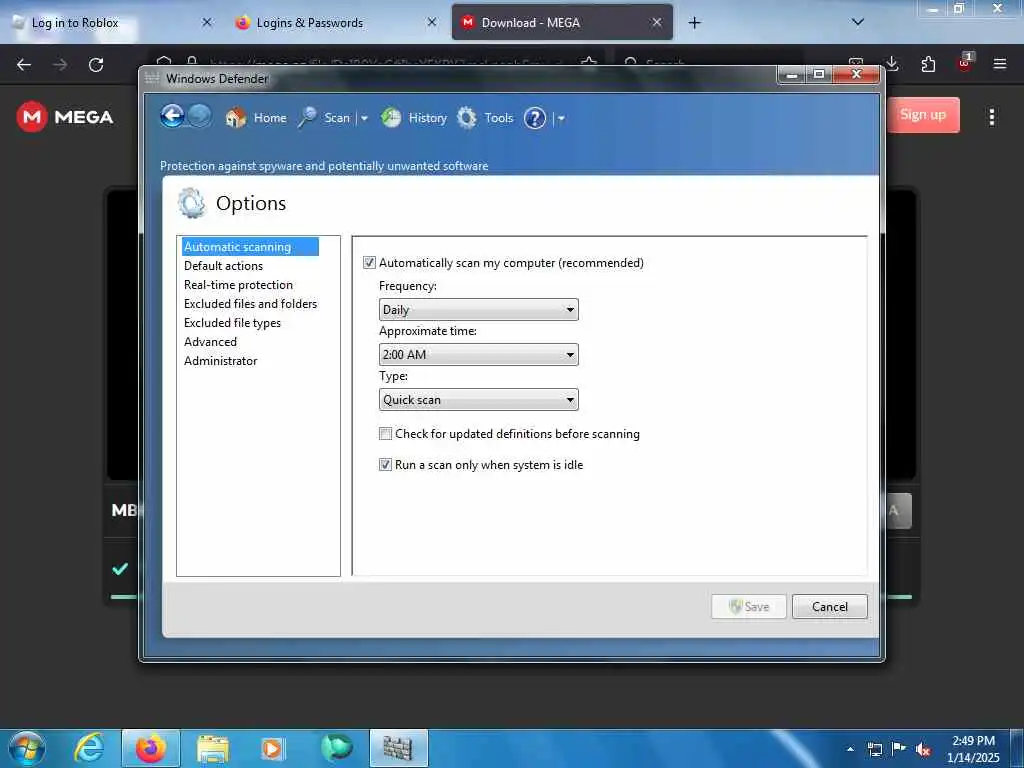Click the Defender forward arrow button
The width and height of the screenshot is (1024, 768).
click(199, 116)
